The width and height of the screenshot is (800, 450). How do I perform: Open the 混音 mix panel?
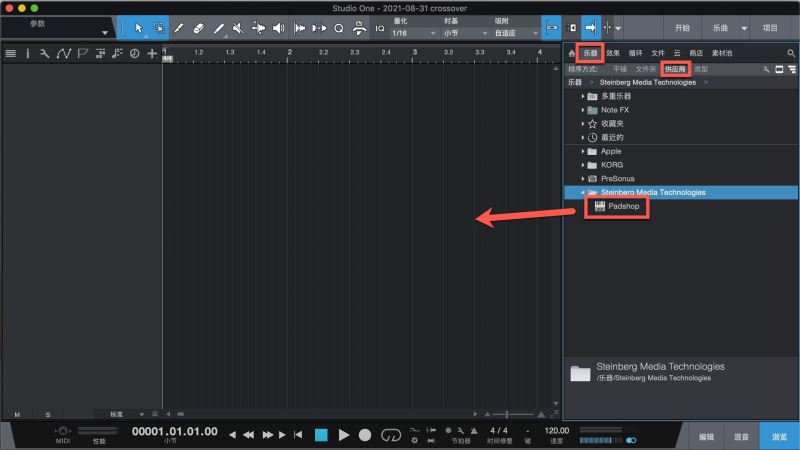[741, 437]
